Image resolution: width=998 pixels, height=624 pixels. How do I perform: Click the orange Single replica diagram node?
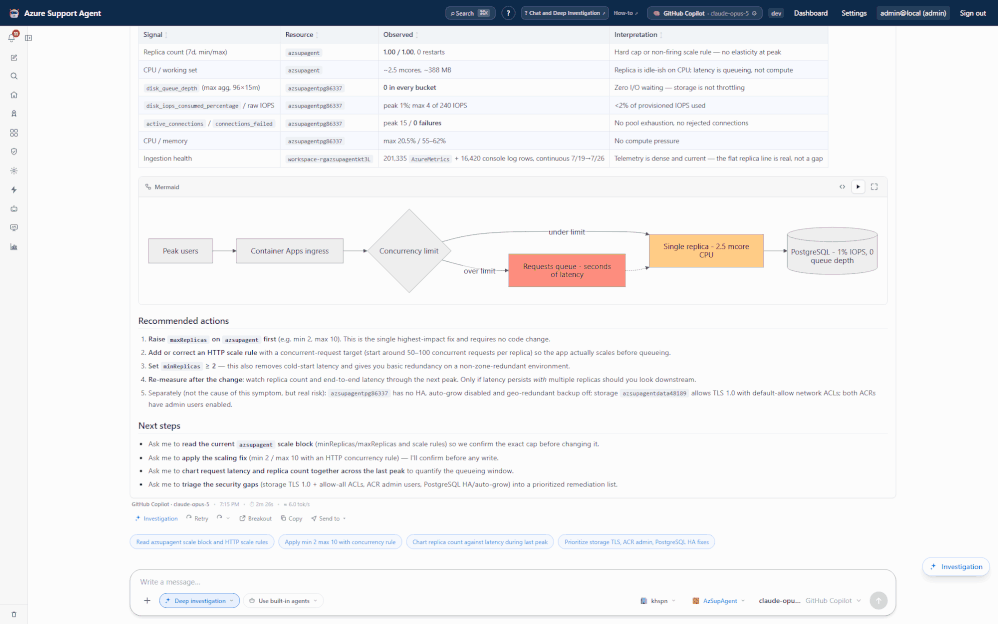(x=706, y=250)
